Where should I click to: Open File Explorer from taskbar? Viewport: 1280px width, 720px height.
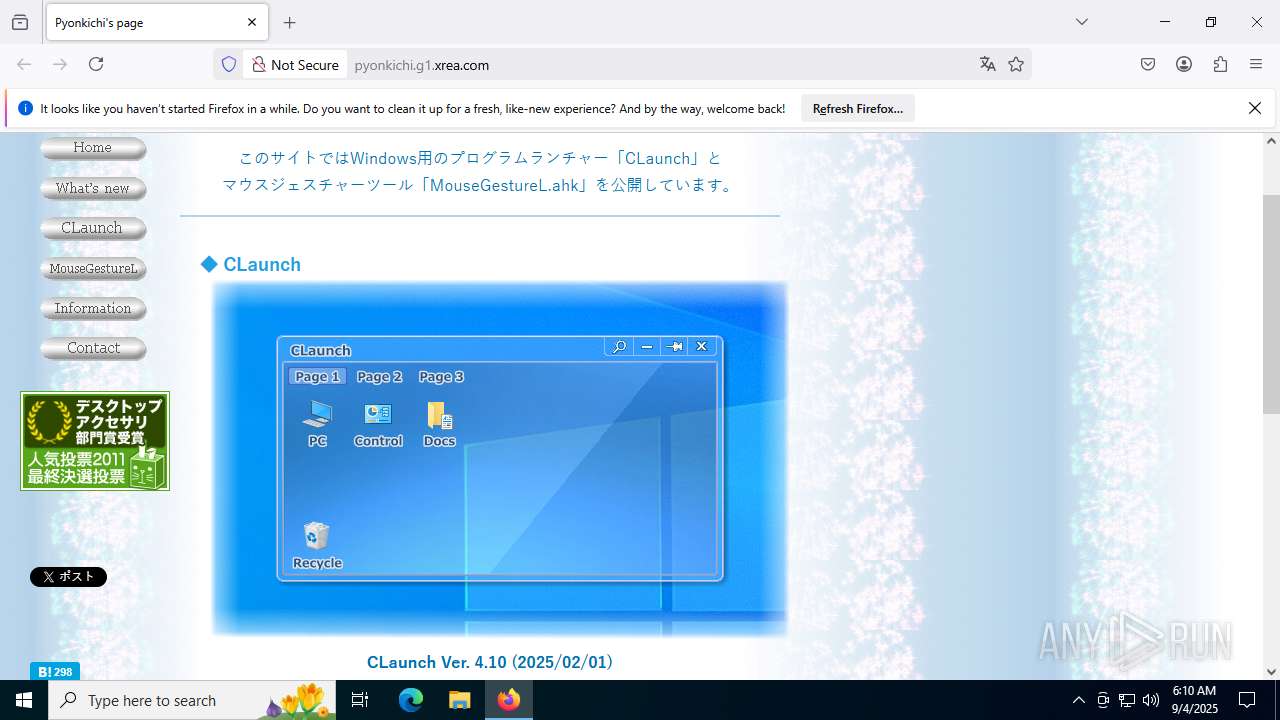point(459,700)
